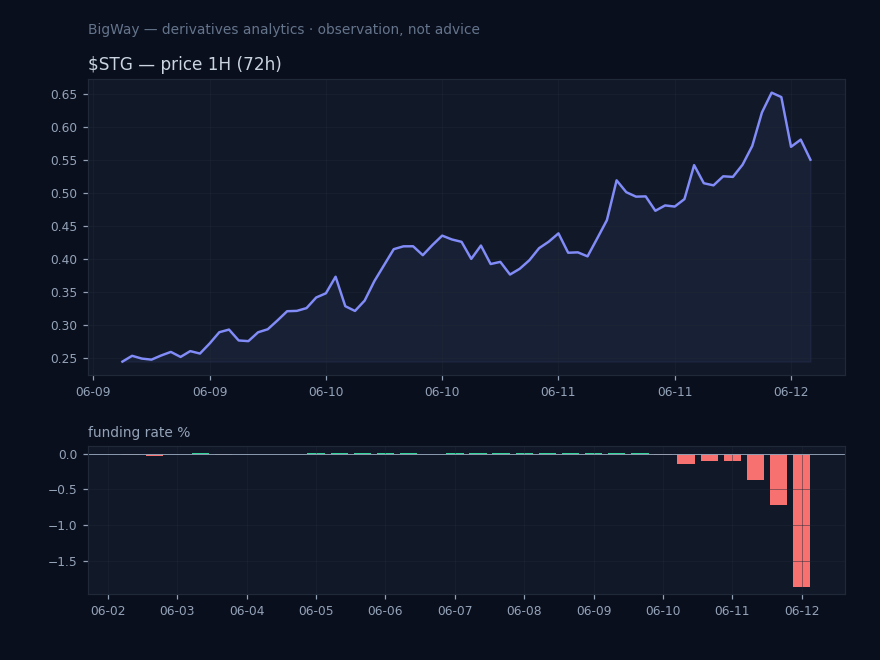Click the -1.5 funding axis label
Image resolution: width=880 pixels, height=660 pixels.
pos(62,562)
